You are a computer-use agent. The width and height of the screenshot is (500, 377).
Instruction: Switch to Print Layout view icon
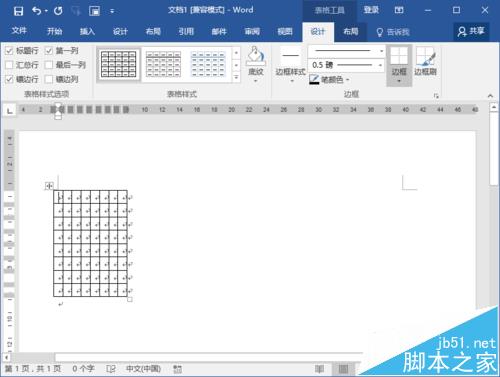343,369
